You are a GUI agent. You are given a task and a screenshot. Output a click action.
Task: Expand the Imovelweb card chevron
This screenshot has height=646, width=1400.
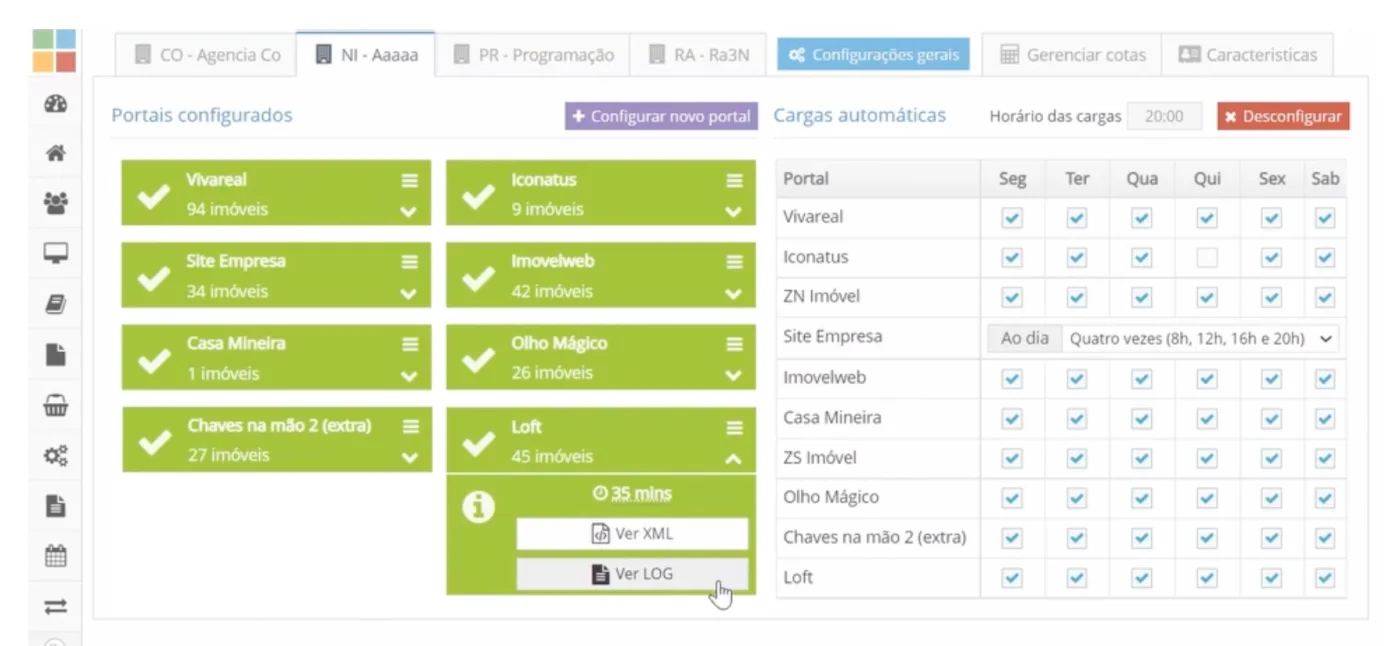pyautogui.click(x=734, y=294)
